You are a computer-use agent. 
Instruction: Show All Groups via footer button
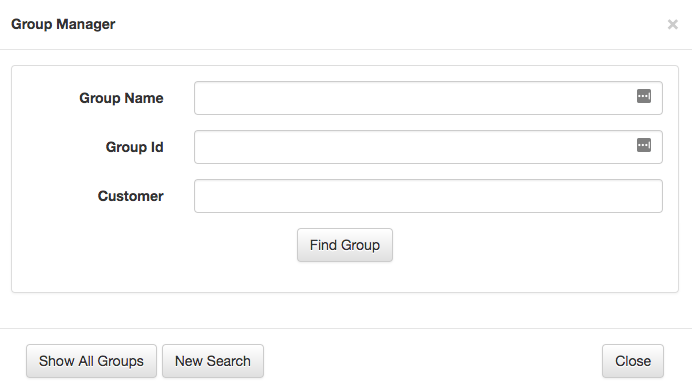coord(91,361)
